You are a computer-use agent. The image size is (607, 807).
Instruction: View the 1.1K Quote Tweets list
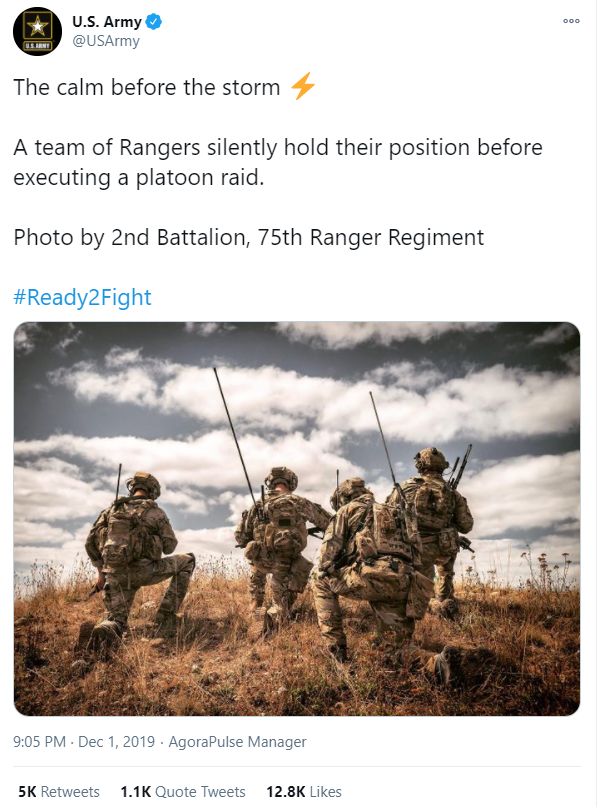pos(183,791)
